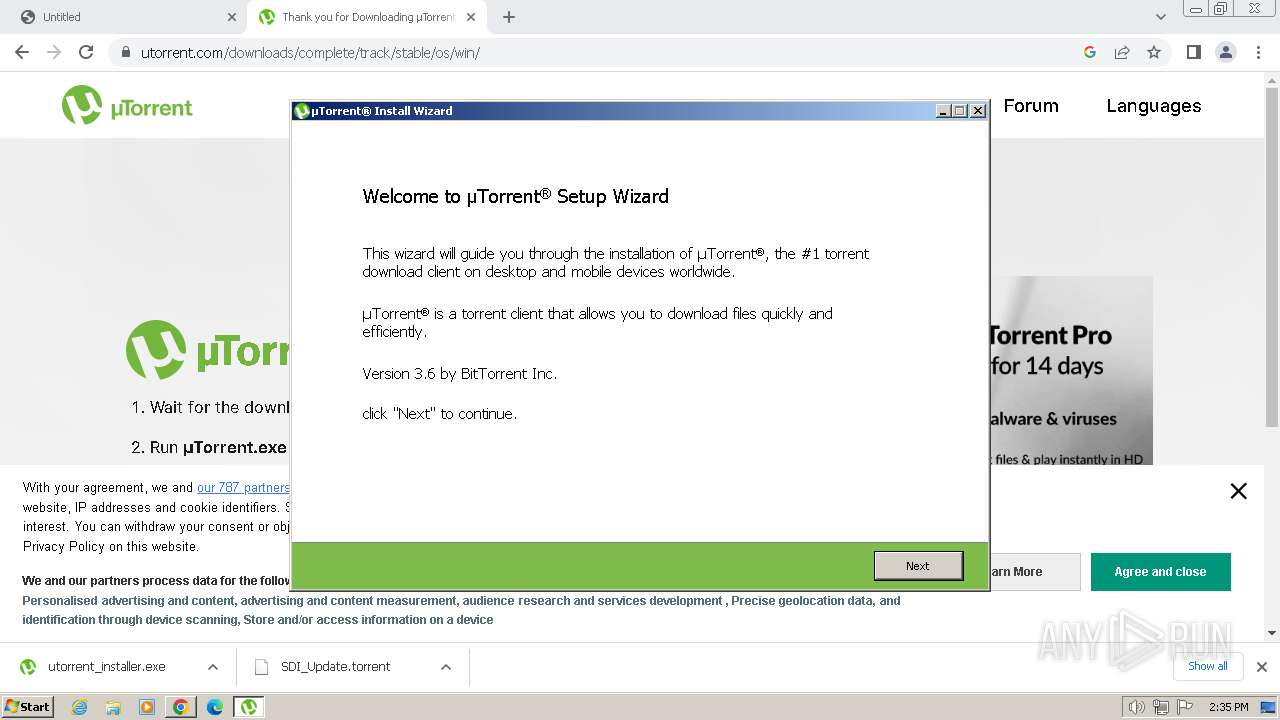Click '2. Run µTorrent.exe' step text

(x=209, y=448)
